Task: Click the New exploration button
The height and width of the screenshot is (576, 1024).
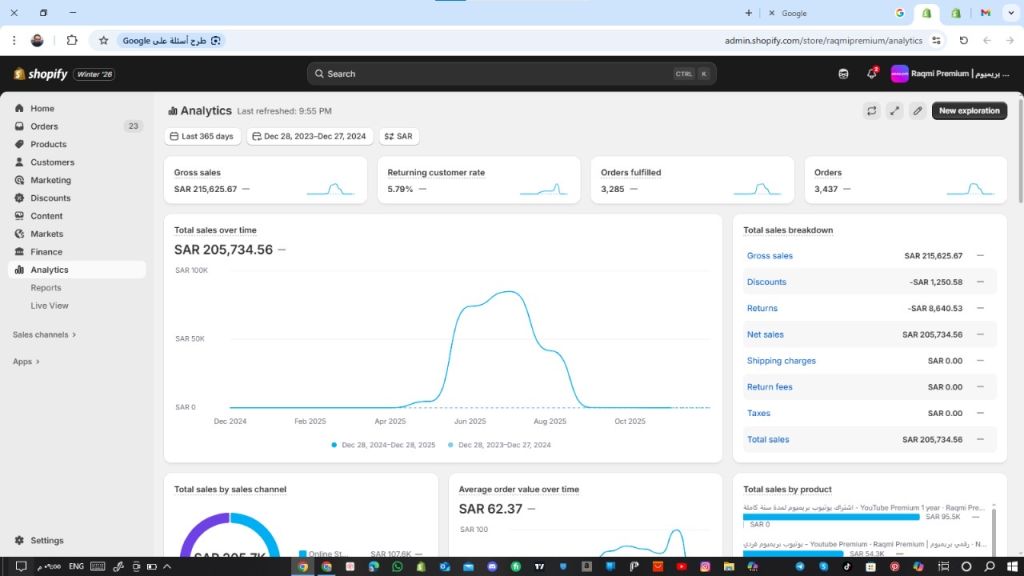Action: pos(969,111)
